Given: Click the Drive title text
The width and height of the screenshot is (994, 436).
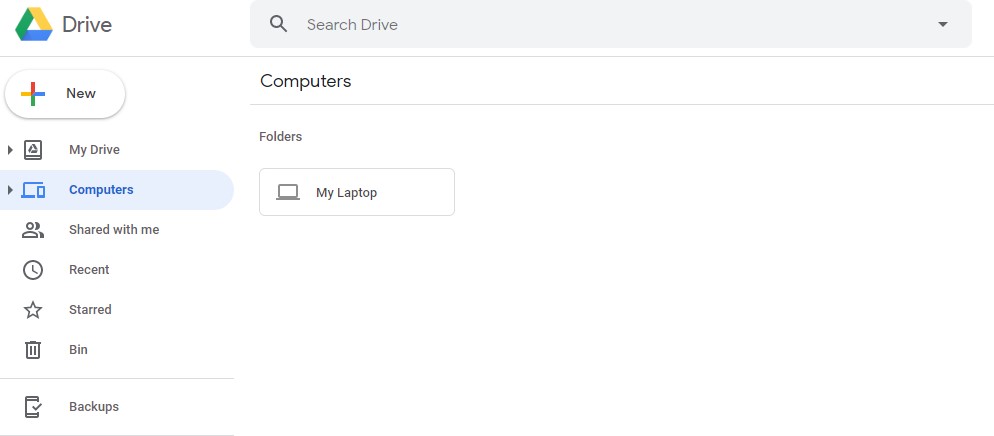Looking at the screenshot, I should 87,25.
